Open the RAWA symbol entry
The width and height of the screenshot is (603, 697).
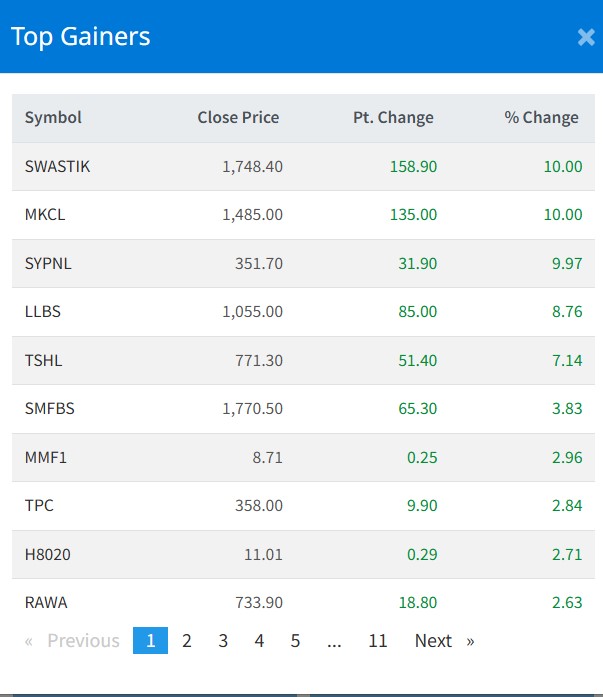(x=46, y=602)
